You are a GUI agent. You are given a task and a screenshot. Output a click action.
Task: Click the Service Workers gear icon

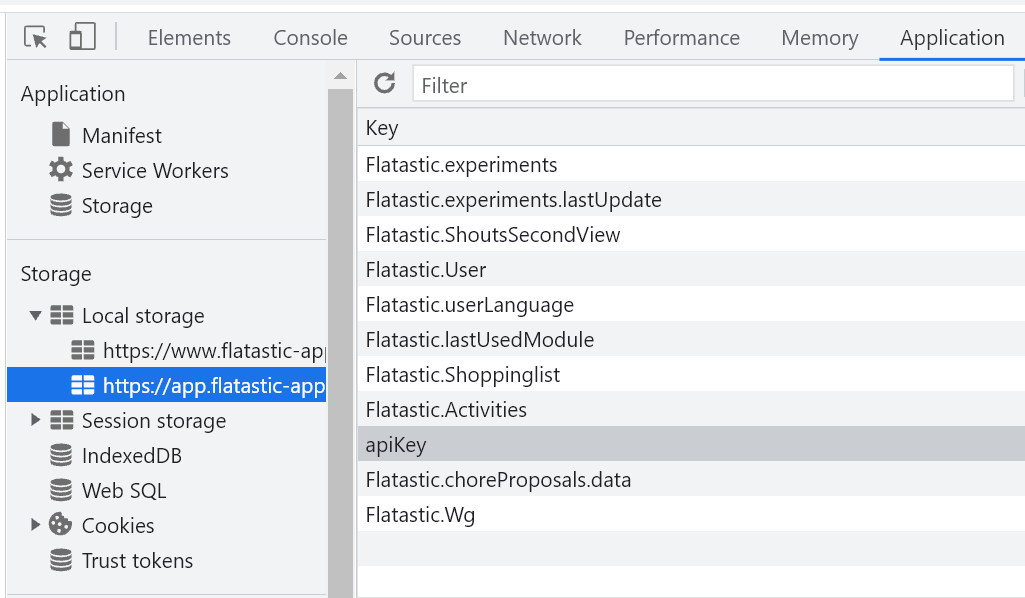(x=61, y=170)
